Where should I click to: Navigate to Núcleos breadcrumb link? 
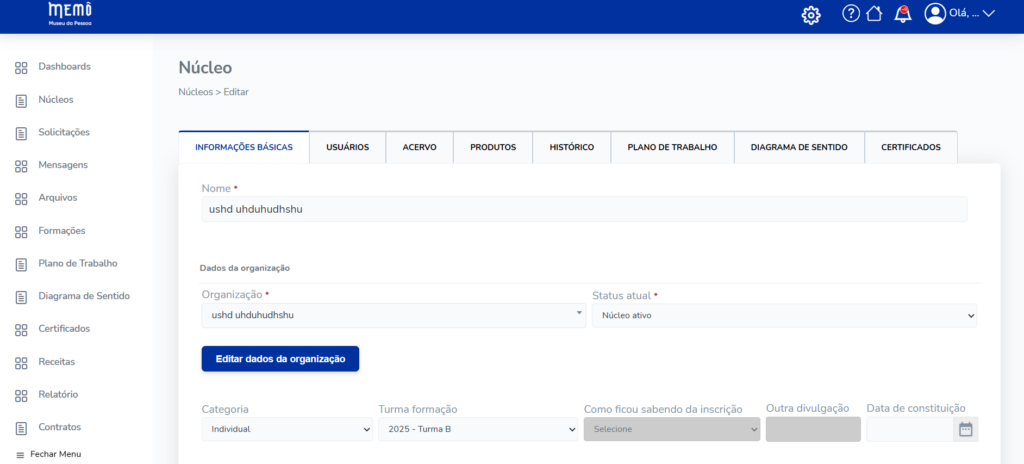point(195,92)
